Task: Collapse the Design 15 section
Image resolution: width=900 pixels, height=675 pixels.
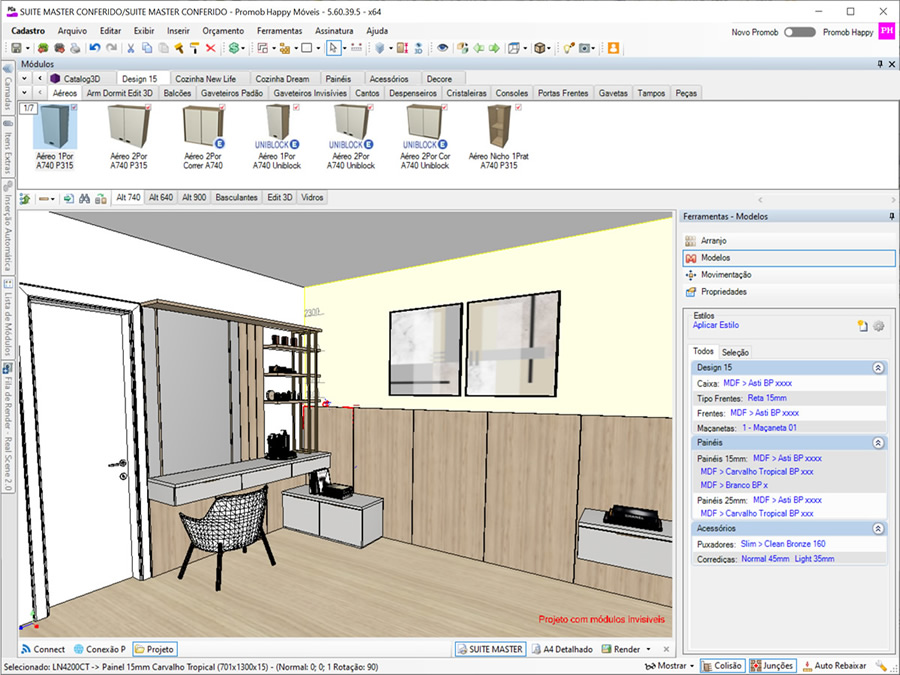Action: 878,368
